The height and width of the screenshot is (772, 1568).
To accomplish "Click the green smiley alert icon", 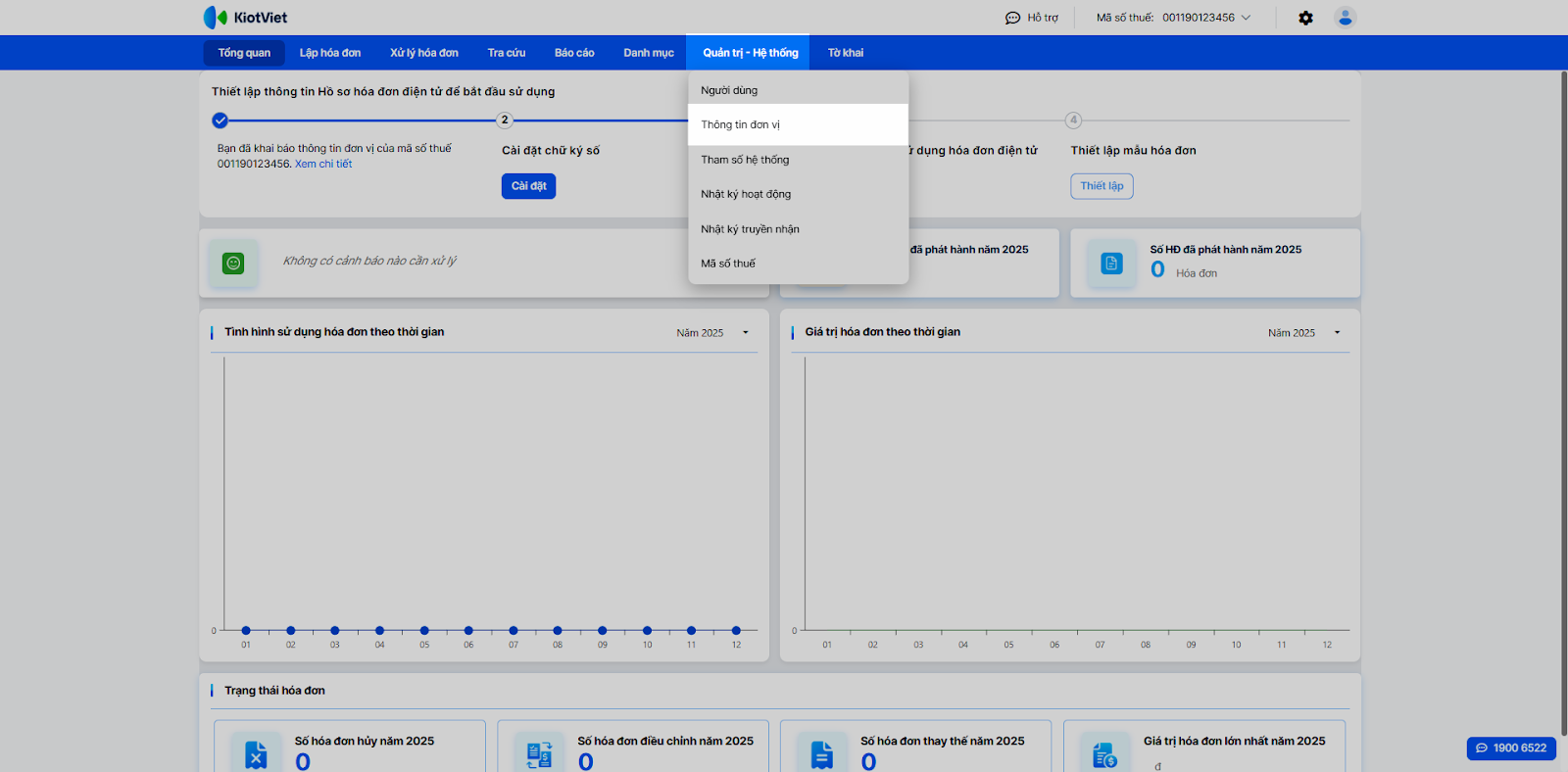I will (x=233, y=263).
